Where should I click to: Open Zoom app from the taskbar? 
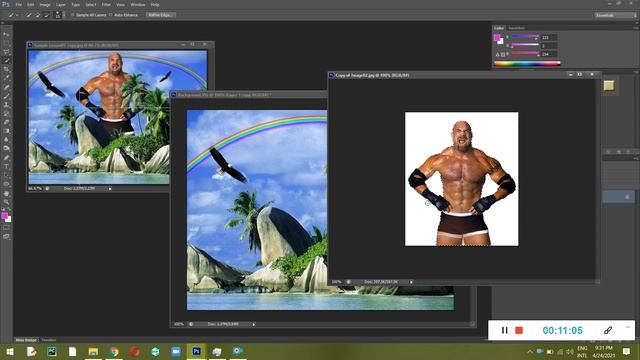(176, 351)
